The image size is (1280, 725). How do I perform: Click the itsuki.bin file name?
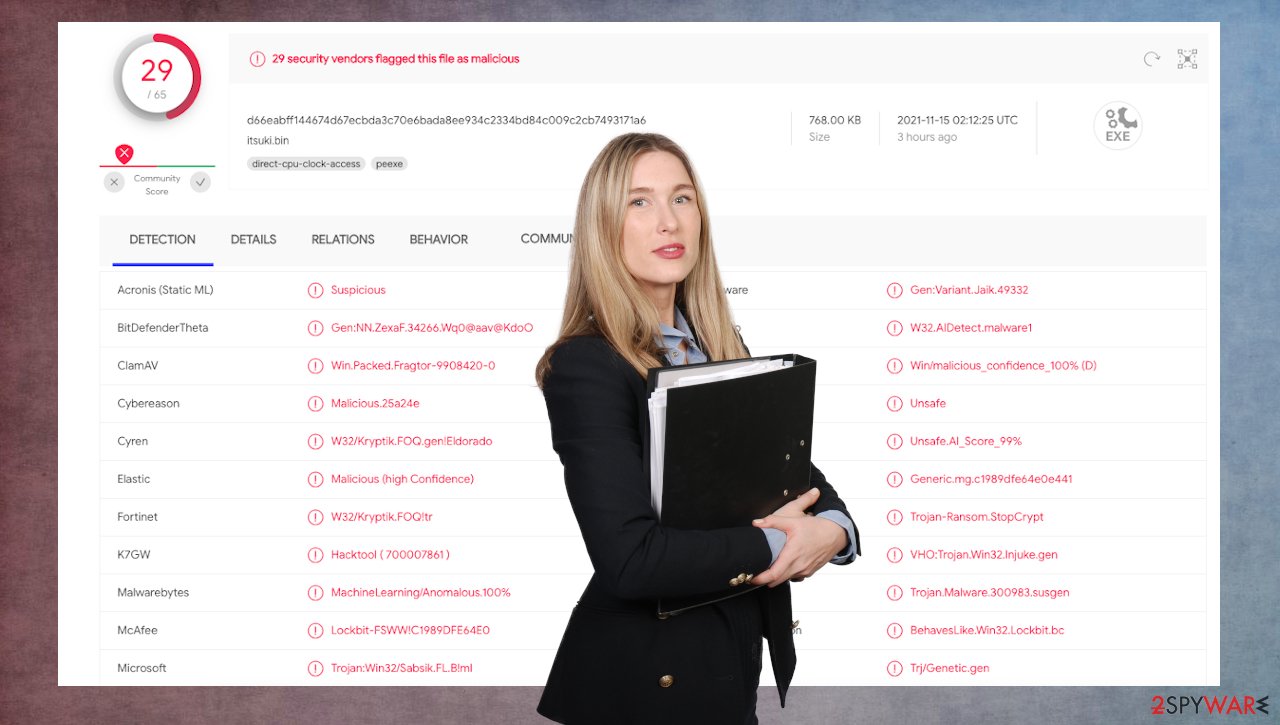click(x=268, y=141)
